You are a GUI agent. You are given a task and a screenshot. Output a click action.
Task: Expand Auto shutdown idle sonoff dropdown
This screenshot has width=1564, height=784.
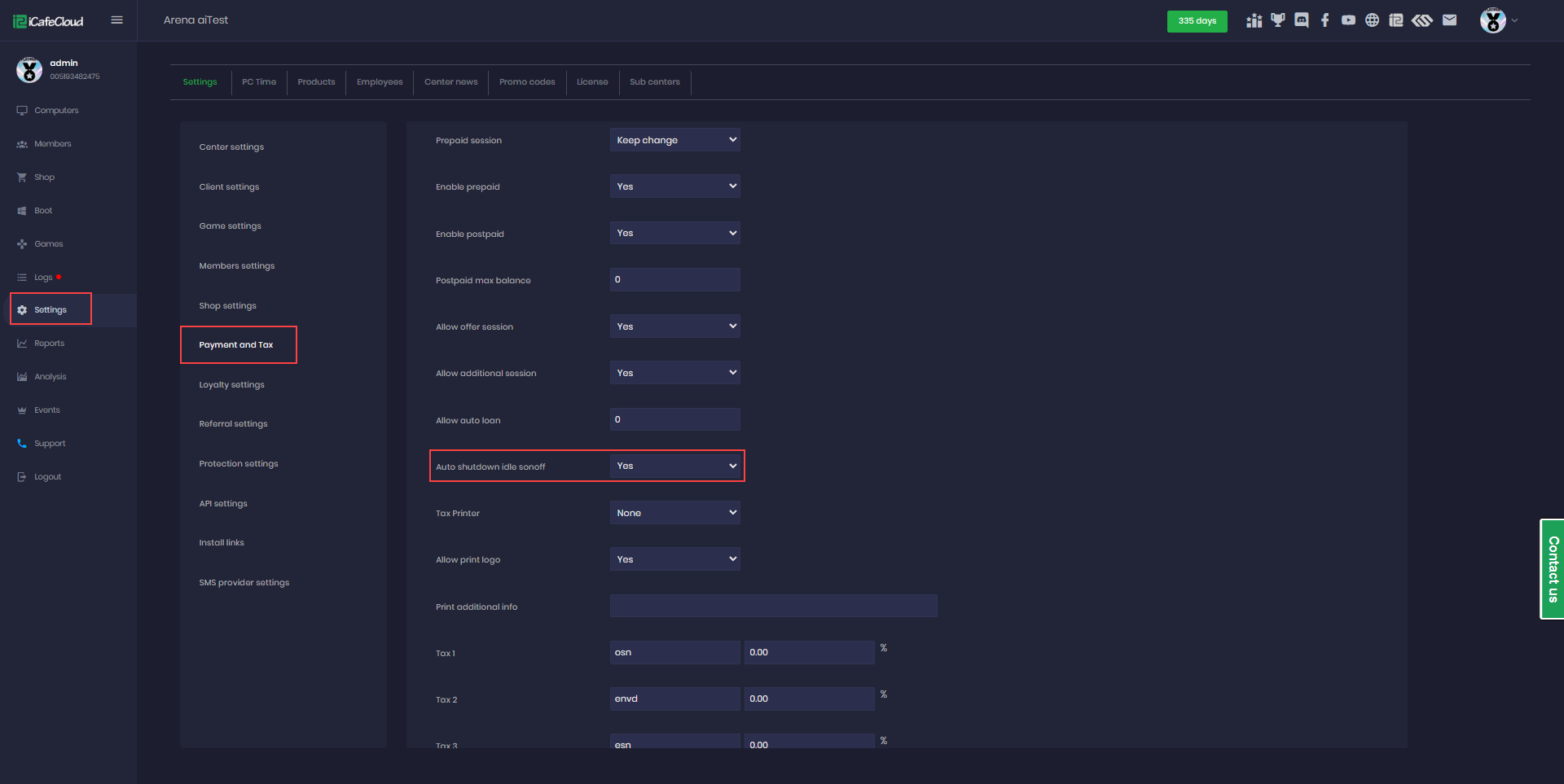point(674,466)
